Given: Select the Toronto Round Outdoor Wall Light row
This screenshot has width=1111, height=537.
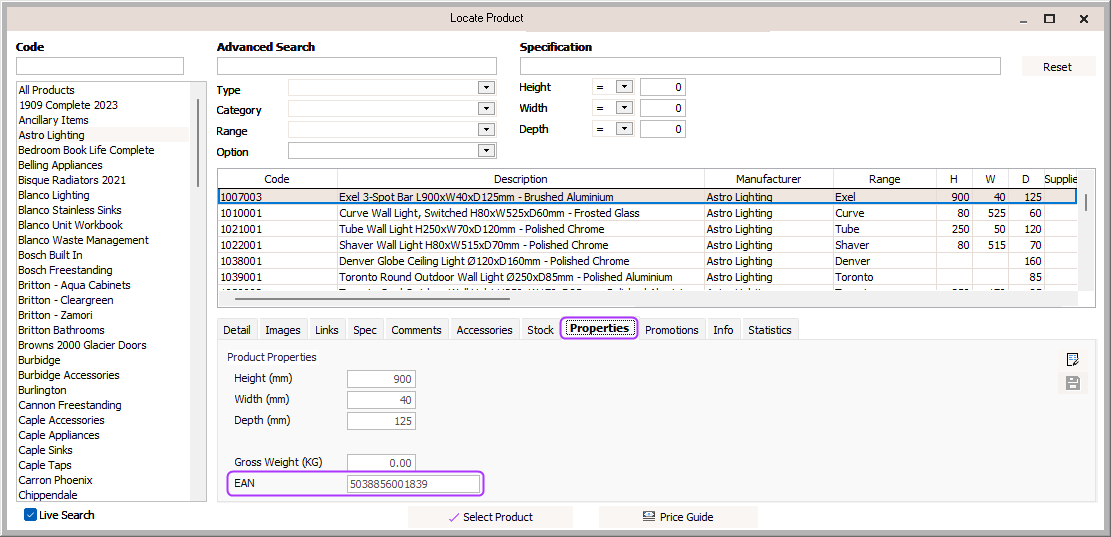Looking at the screenshot, I should tap(648, 276).
